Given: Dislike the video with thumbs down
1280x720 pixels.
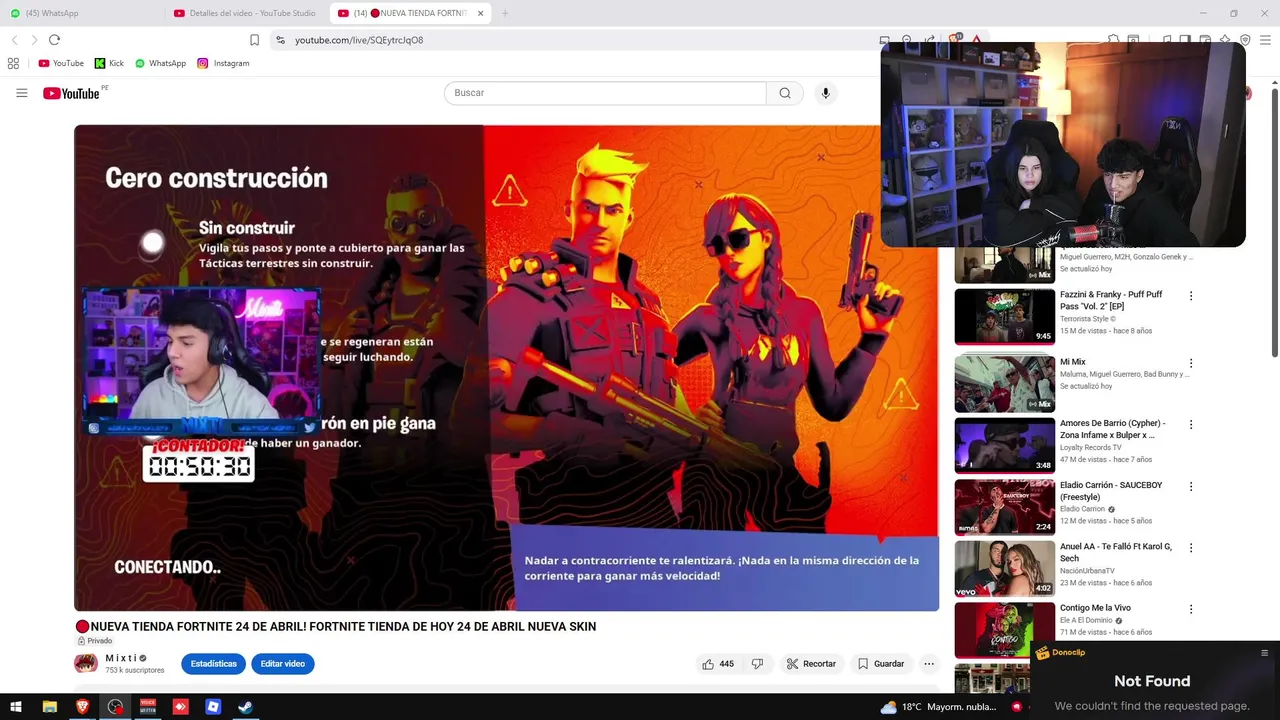Looking at the screenshot, I should [x=757, y=664].
